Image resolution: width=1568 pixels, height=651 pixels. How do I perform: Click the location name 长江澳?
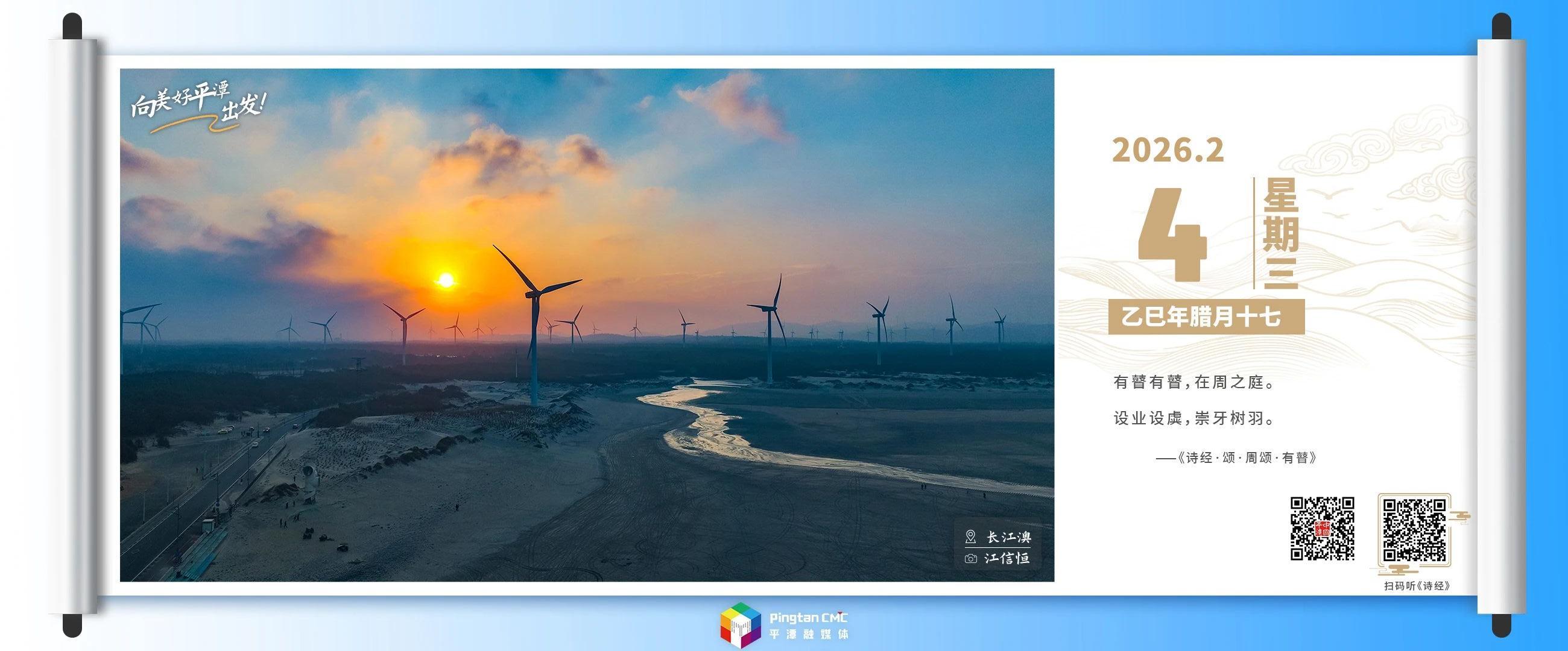pyautogui.click(x=1008, y=537)
